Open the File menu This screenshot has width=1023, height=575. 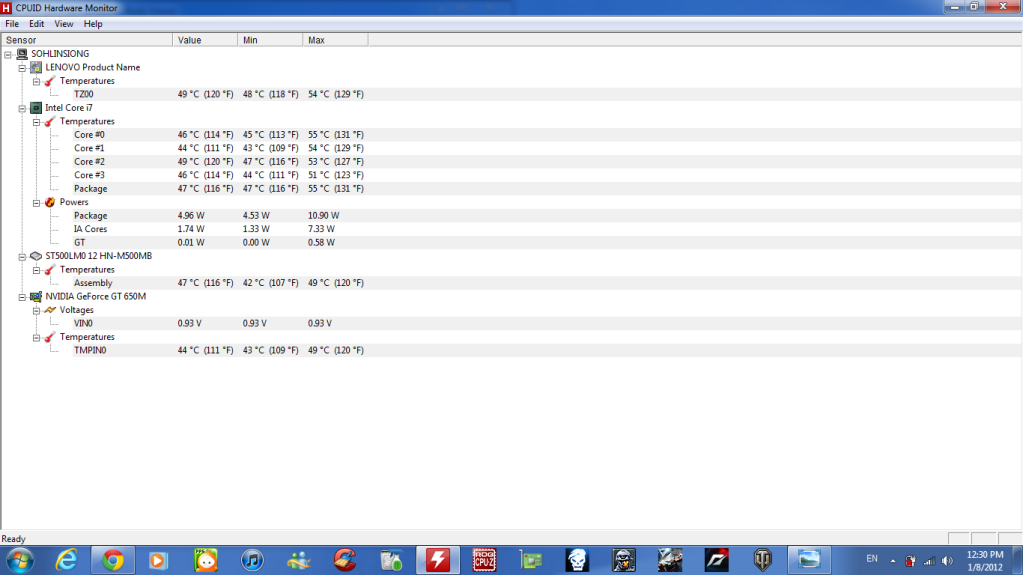(x=12, y=23)
